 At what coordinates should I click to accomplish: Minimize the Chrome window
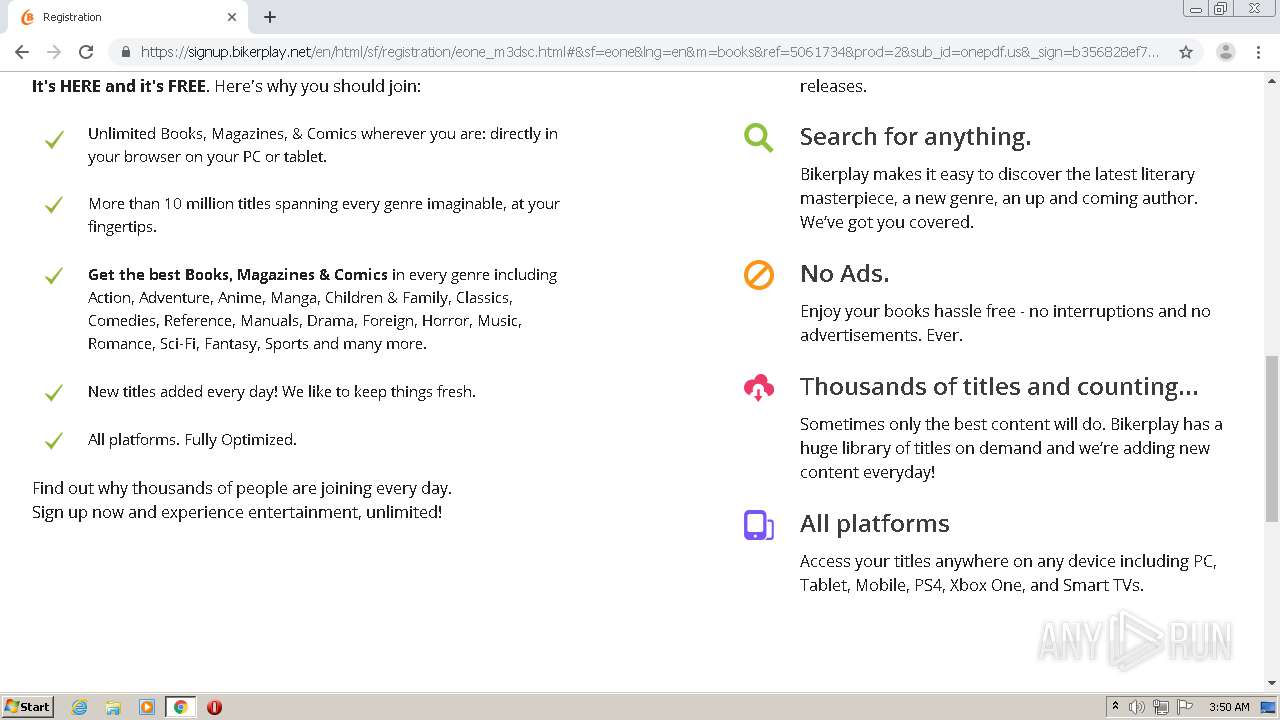(x=1195, y=9)
